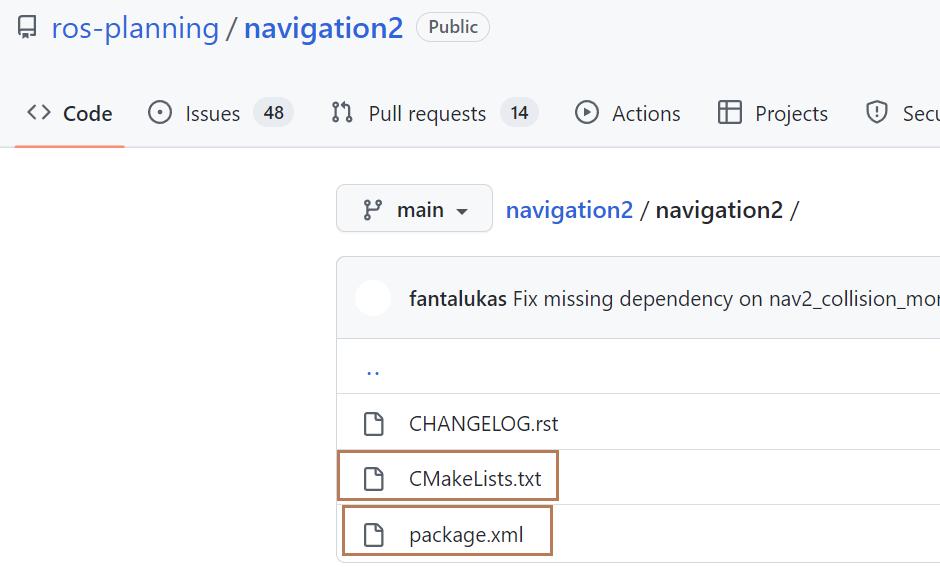Click the file icon beside package.xml
940x567 pixels.
click(x=374, y=535)
